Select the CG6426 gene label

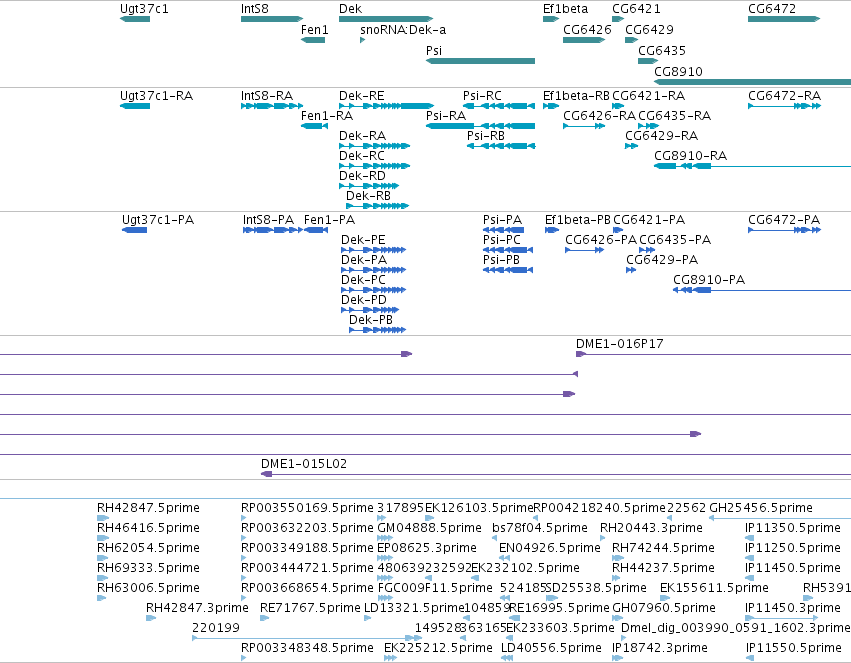587,30
